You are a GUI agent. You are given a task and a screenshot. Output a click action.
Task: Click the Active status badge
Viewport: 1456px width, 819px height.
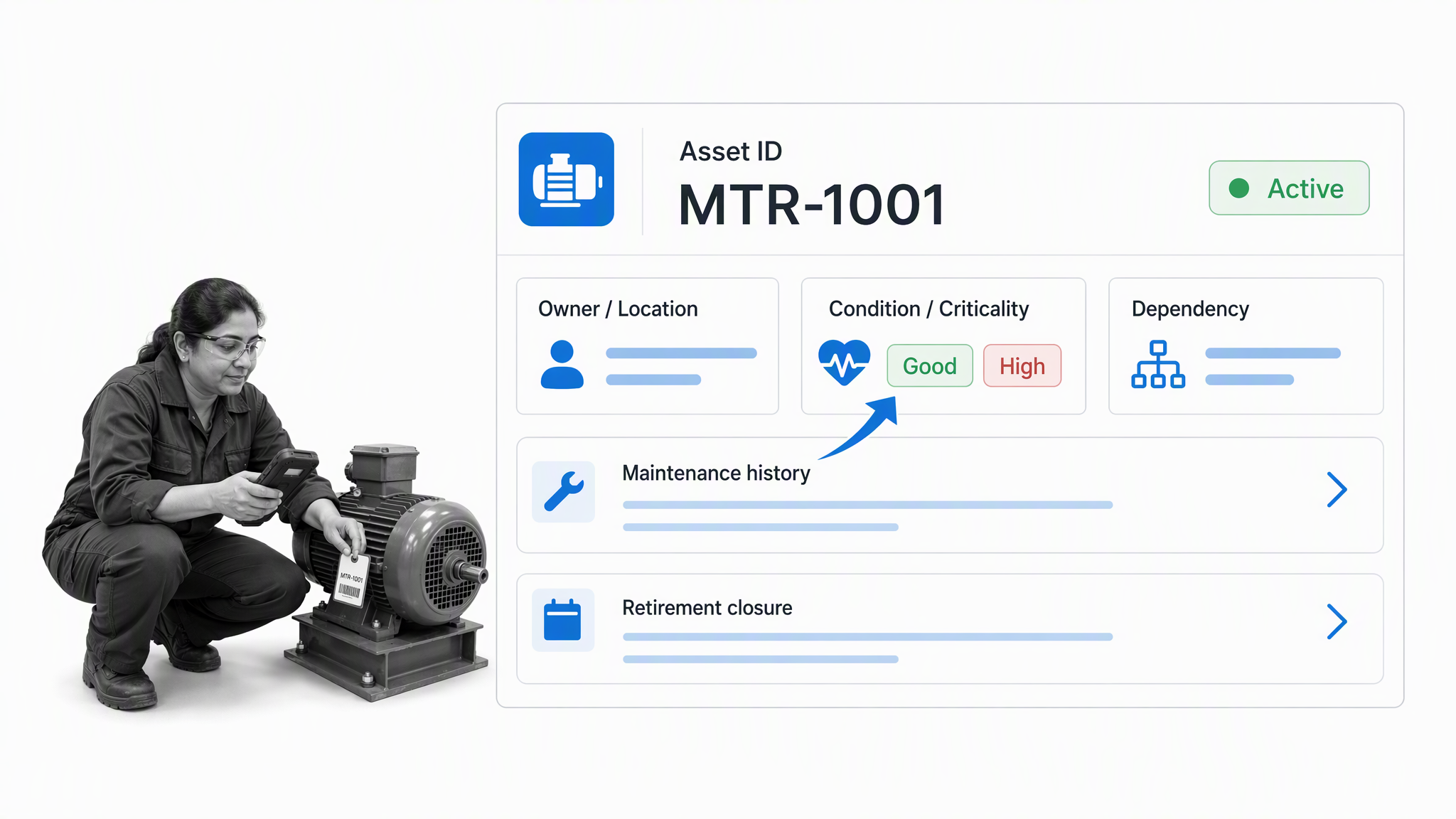pos(1289,188)
